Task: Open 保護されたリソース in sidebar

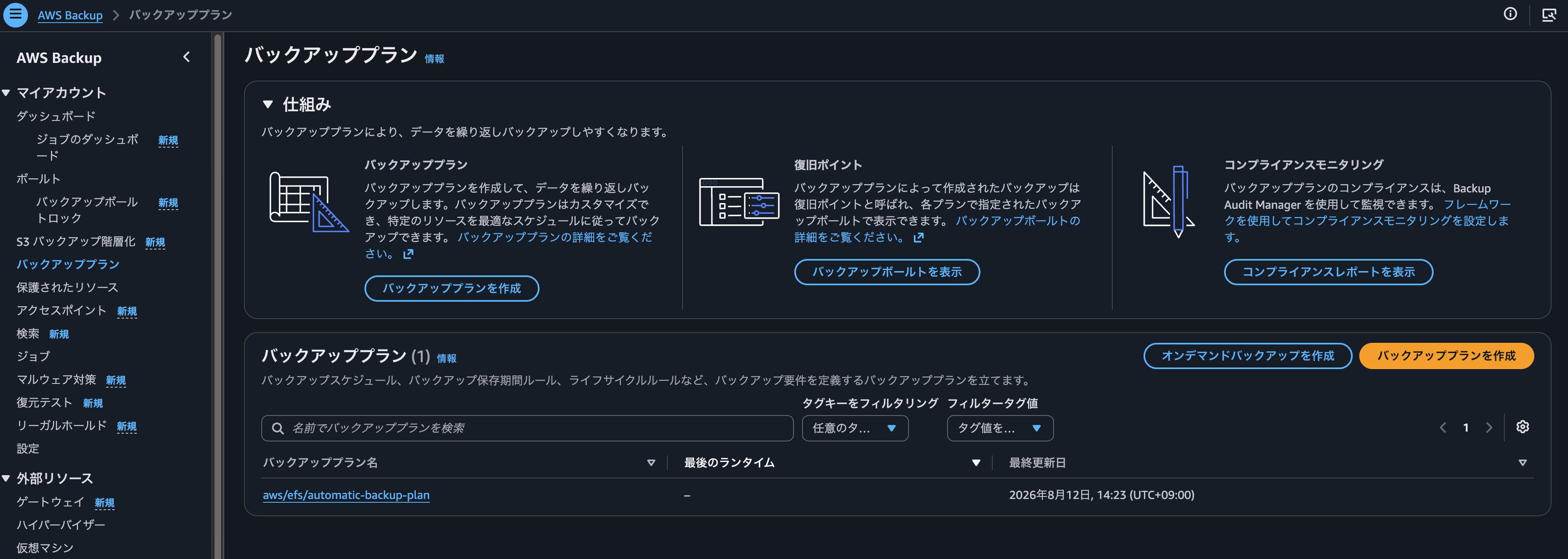Action: pyautogui.click(x=67, y=287)
